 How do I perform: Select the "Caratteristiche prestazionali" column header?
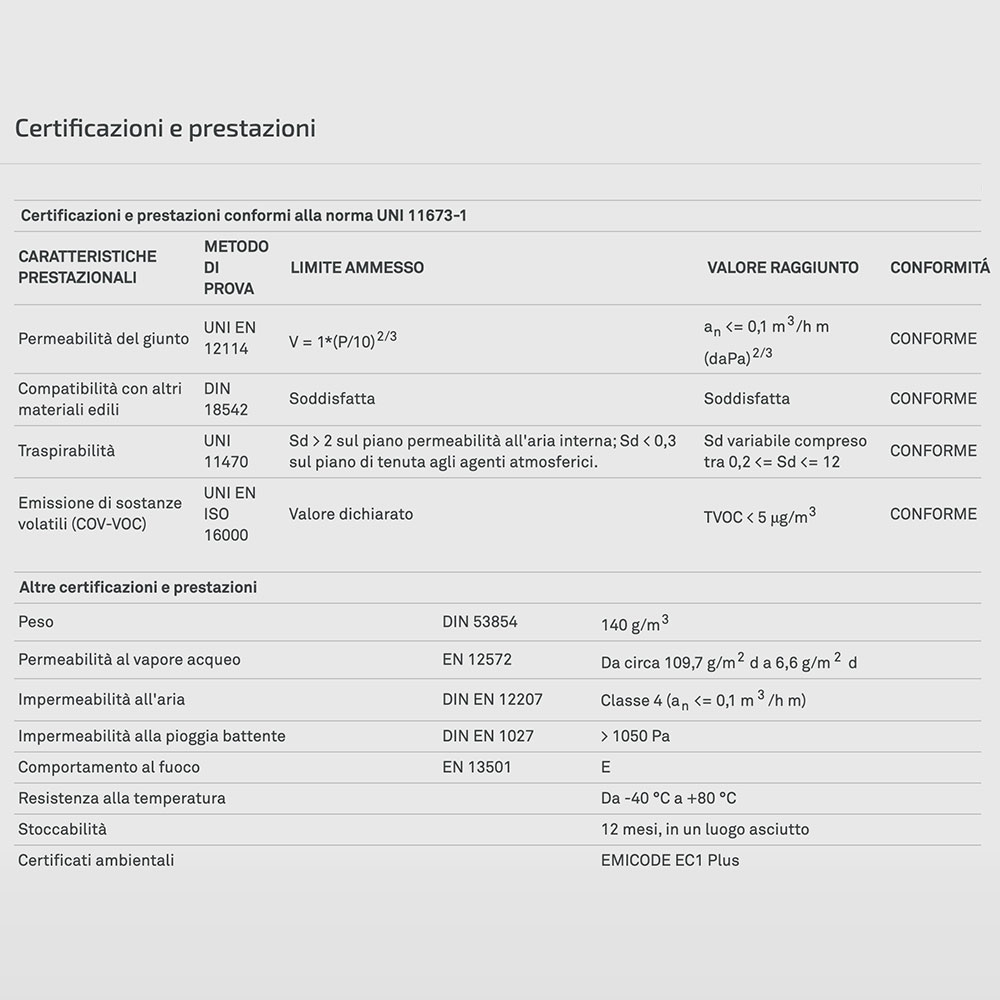coord(87,267)
